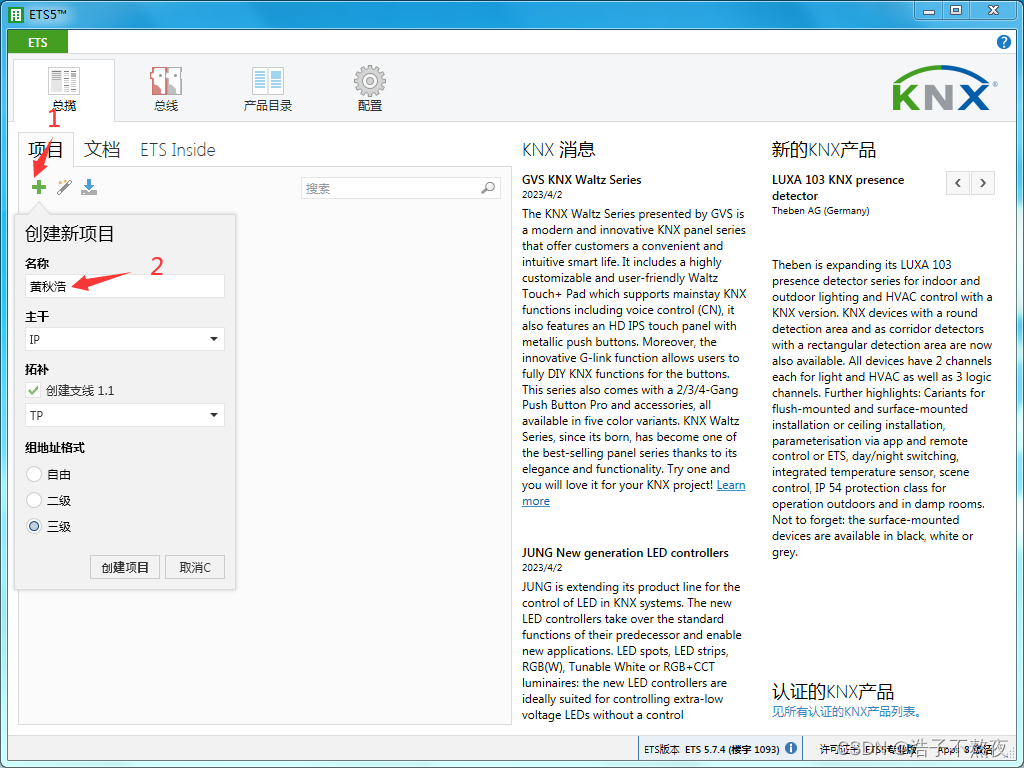Open the 总揽 overview tab icon
This screenshot has width=1024, height=768.
pyautogui.click(x=64, y=82)
